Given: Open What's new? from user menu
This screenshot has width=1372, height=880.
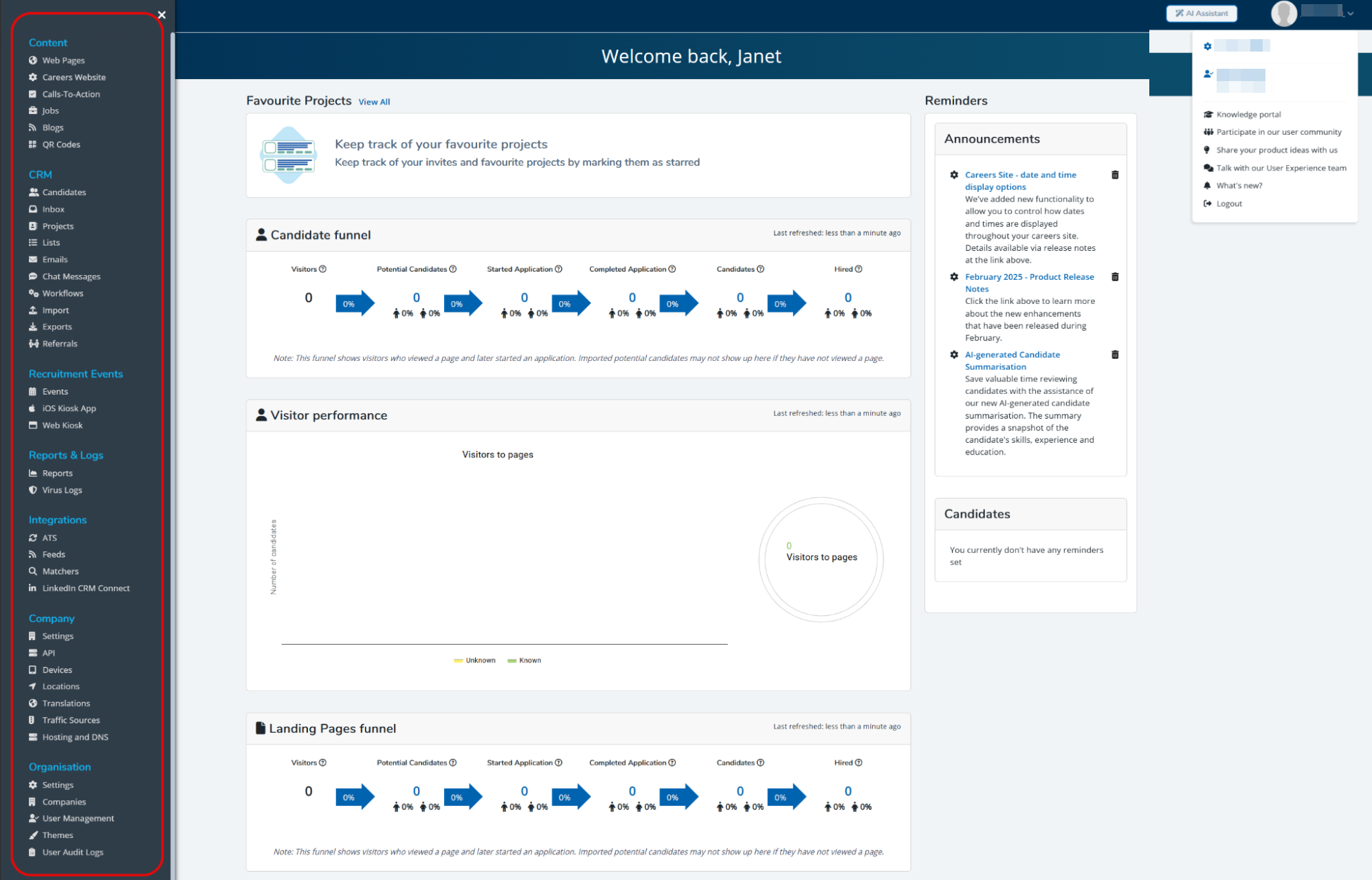Looking at the screenshot, I should pyautogui.click(x=1239, y=186).
